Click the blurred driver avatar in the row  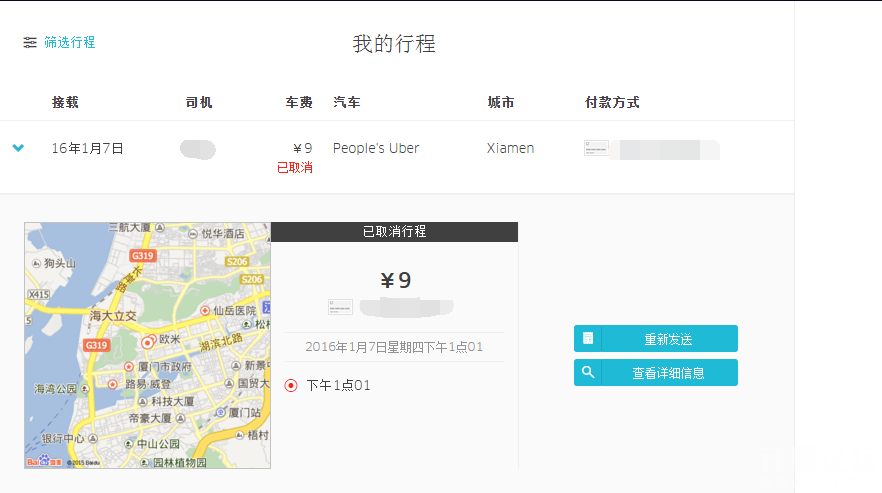(198, 149)
